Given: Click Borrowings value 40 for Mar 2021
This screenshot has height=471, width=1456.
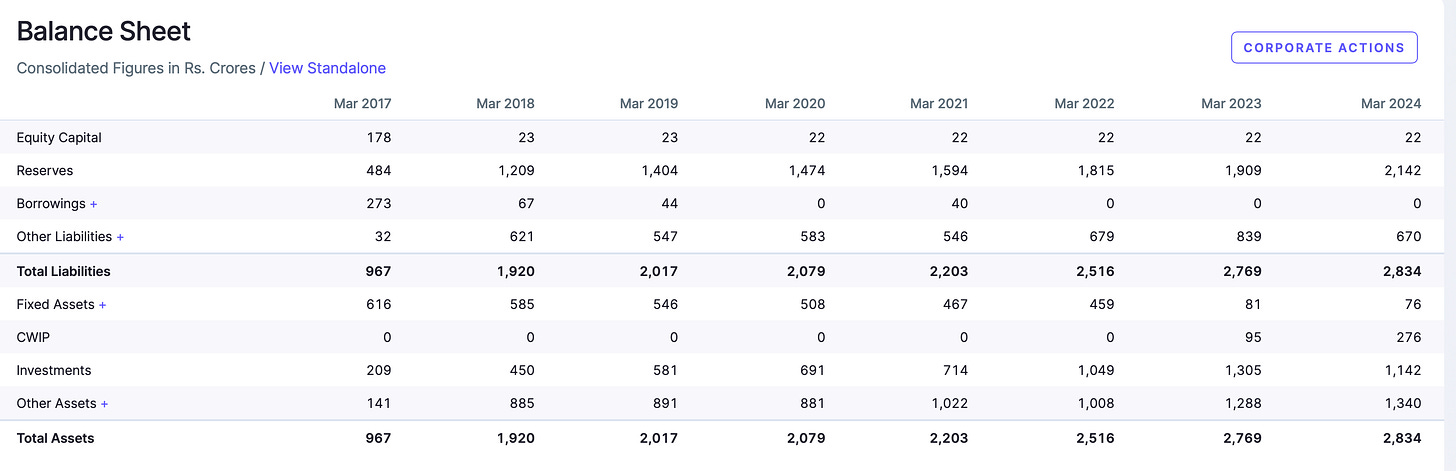Looking at the screenshot, I should coord(958,204).
